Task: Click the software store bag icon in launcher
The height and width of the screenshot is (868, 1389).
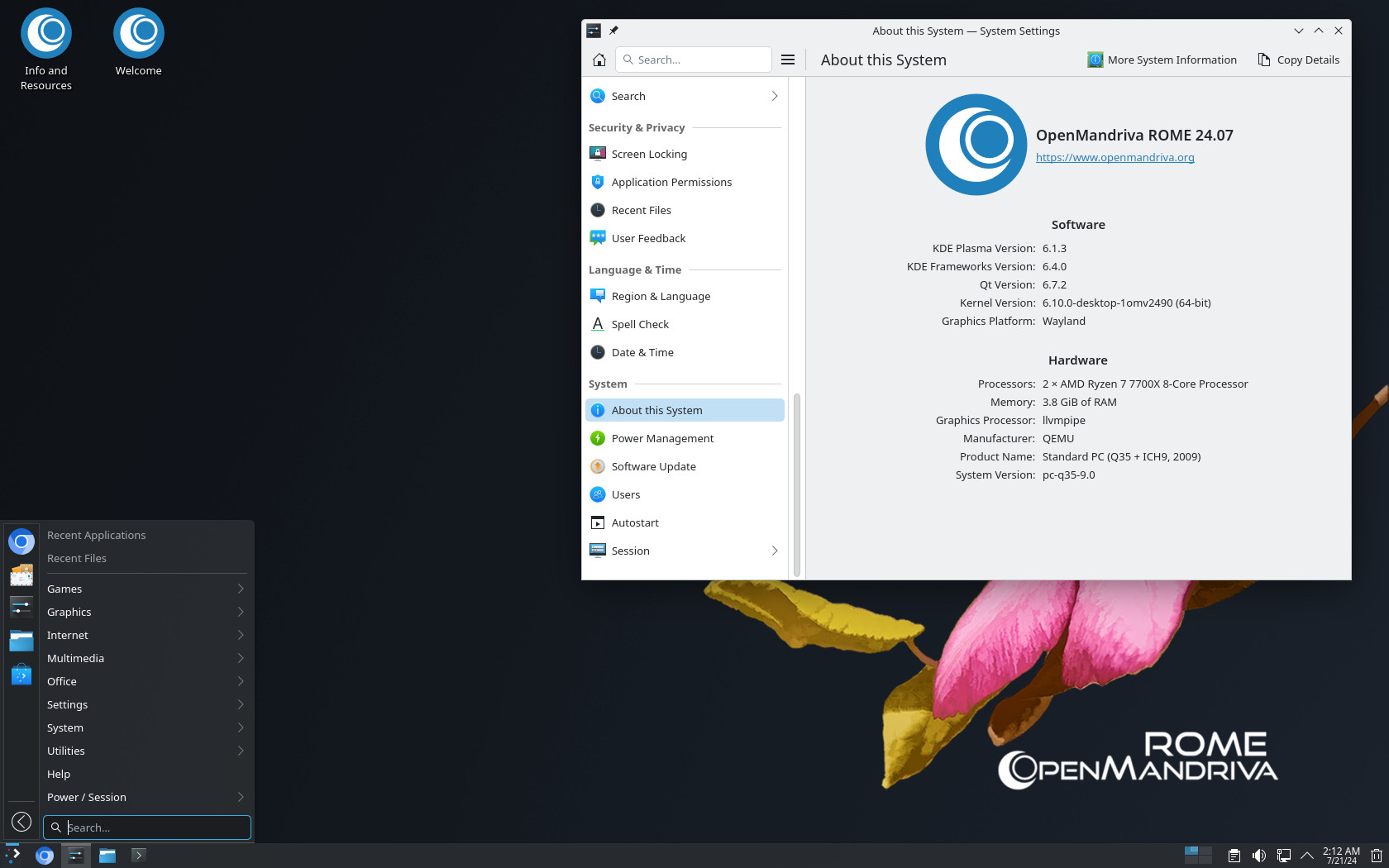Action: 21,674
